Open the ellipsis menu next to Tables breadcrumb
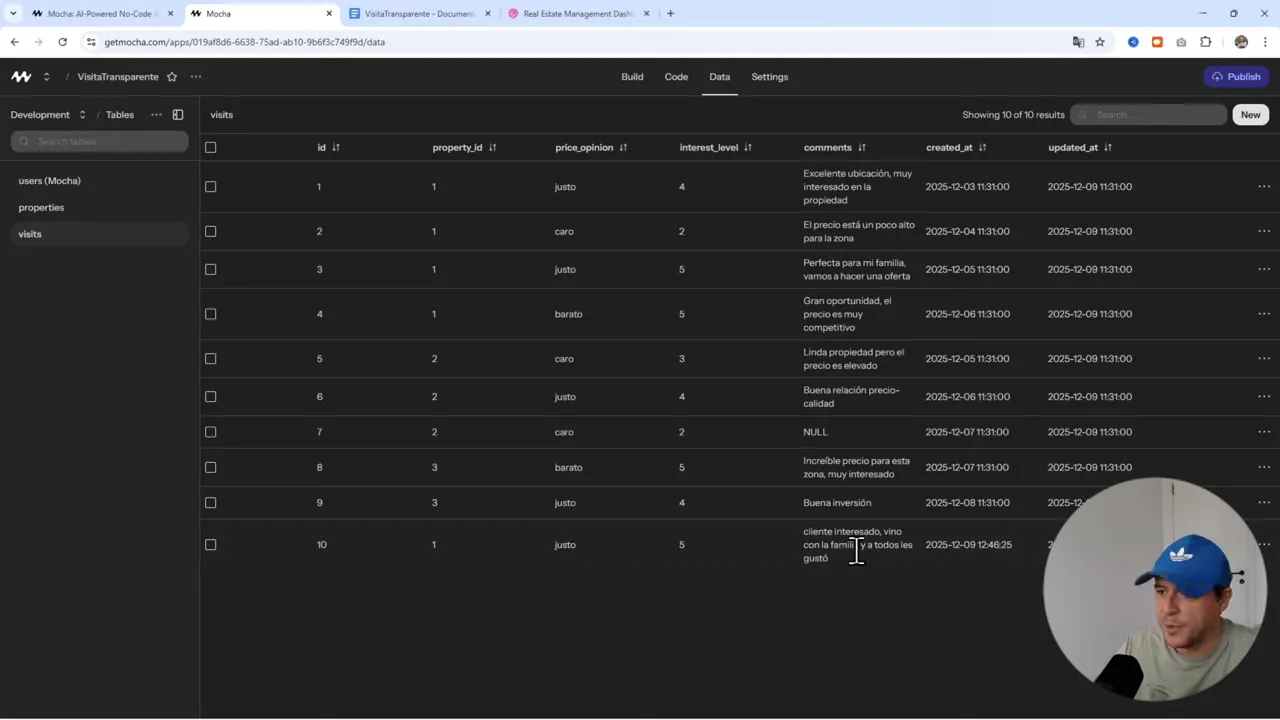Viewport: 1280px width, 720px height. tap(156, 114)
